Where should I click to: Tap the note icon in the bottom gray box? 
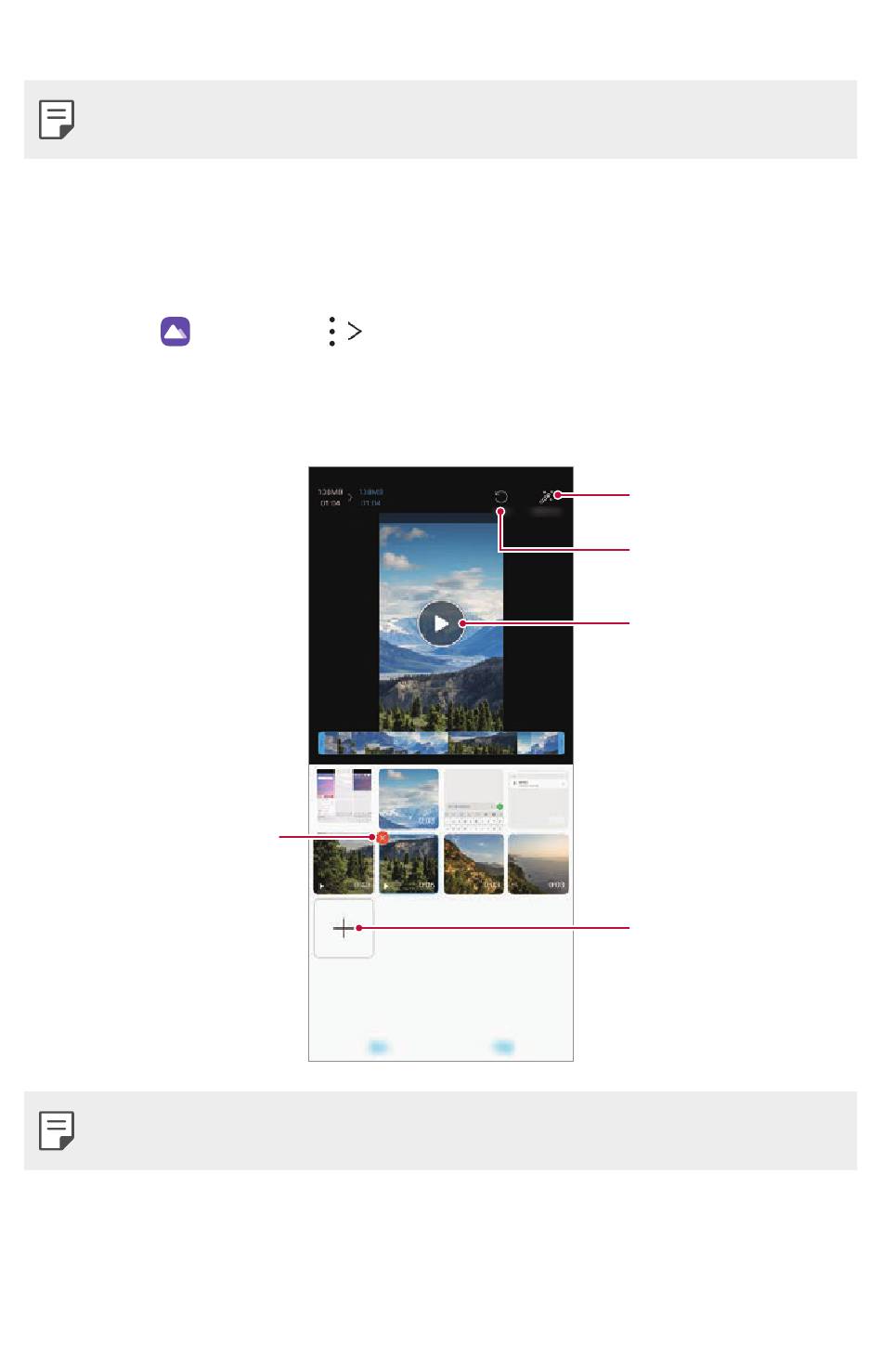[57, 1130]
